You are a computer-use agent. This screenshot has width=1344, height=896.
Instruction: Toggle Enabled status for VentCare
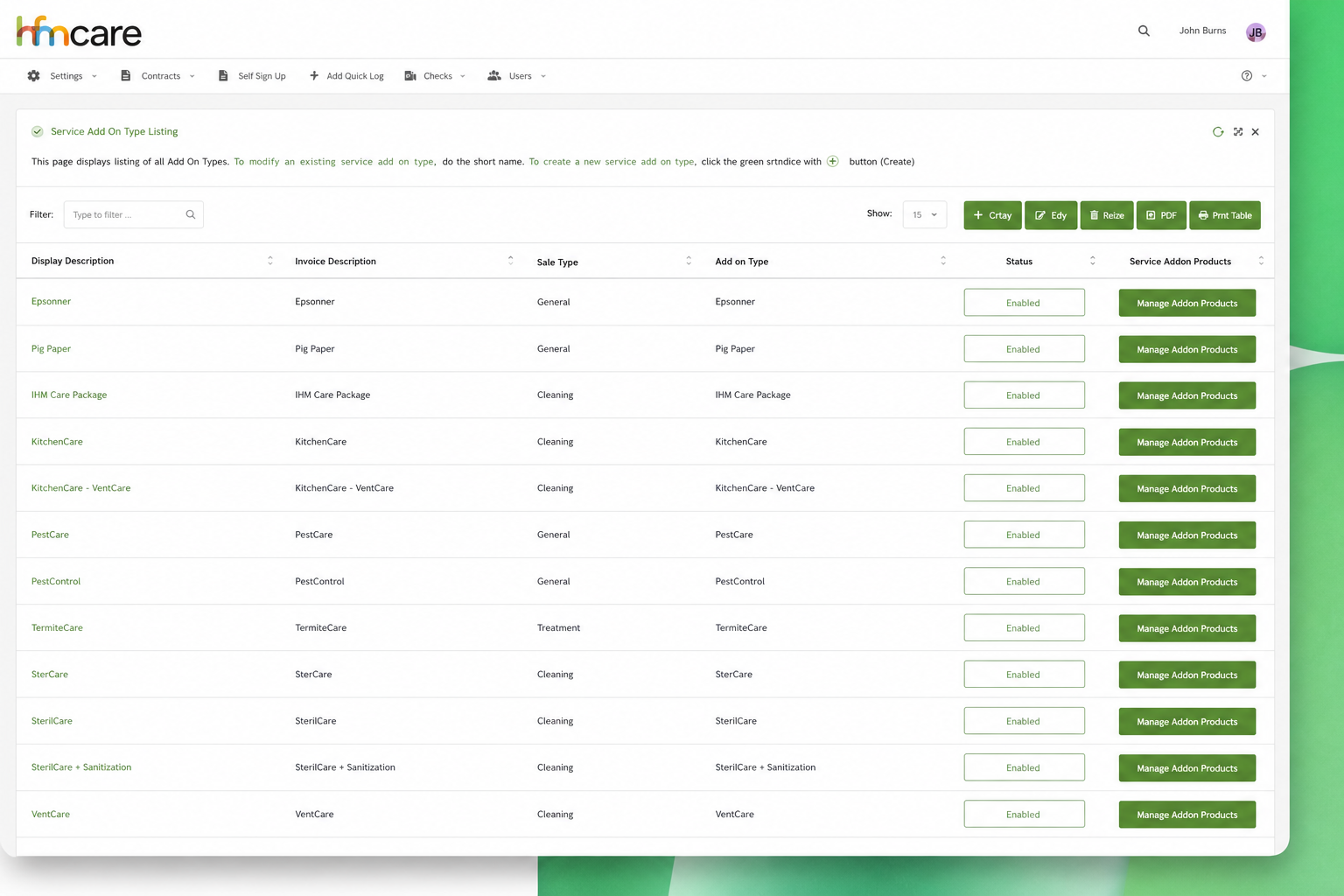point(1024,814)
